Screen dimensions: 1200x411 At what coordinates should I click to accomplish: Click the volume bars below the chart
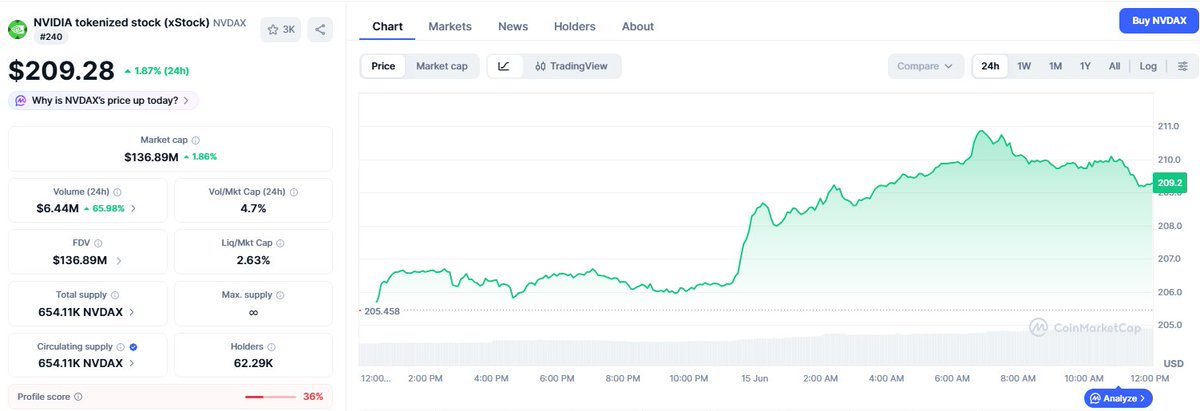pos(755,351)
